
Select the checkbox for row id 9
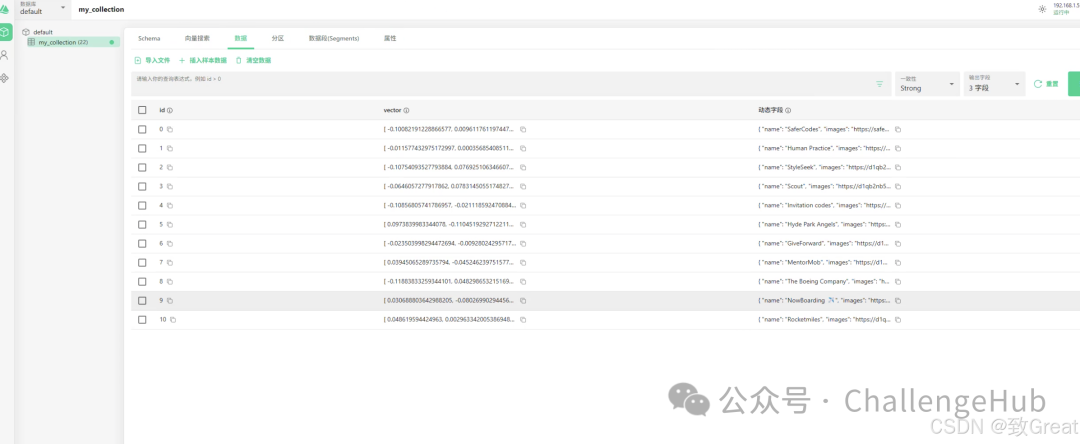pyautogui.click(x=142, y=301)
